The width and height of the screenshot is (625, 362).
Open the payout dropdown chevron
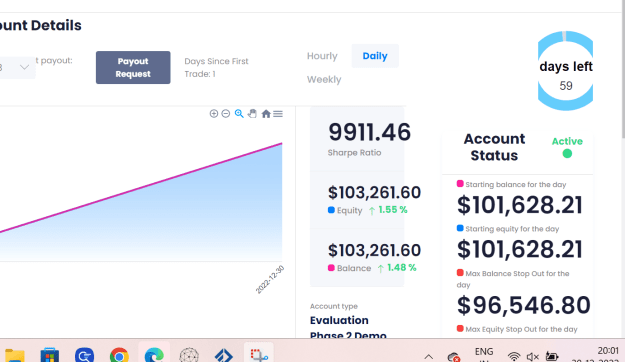(x=24, y=67)
